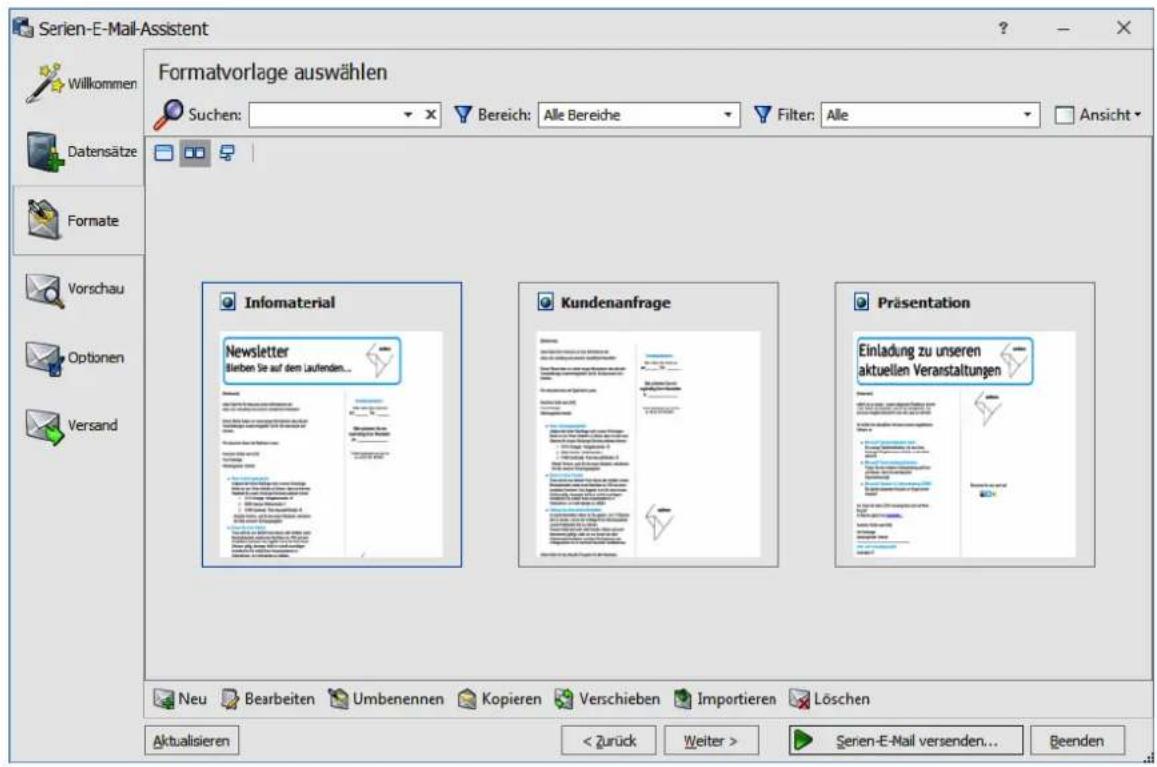This screenshot has width=1157, height=767.
Task: Open the Filter 'Alle' dropdown
Action: 930,114
